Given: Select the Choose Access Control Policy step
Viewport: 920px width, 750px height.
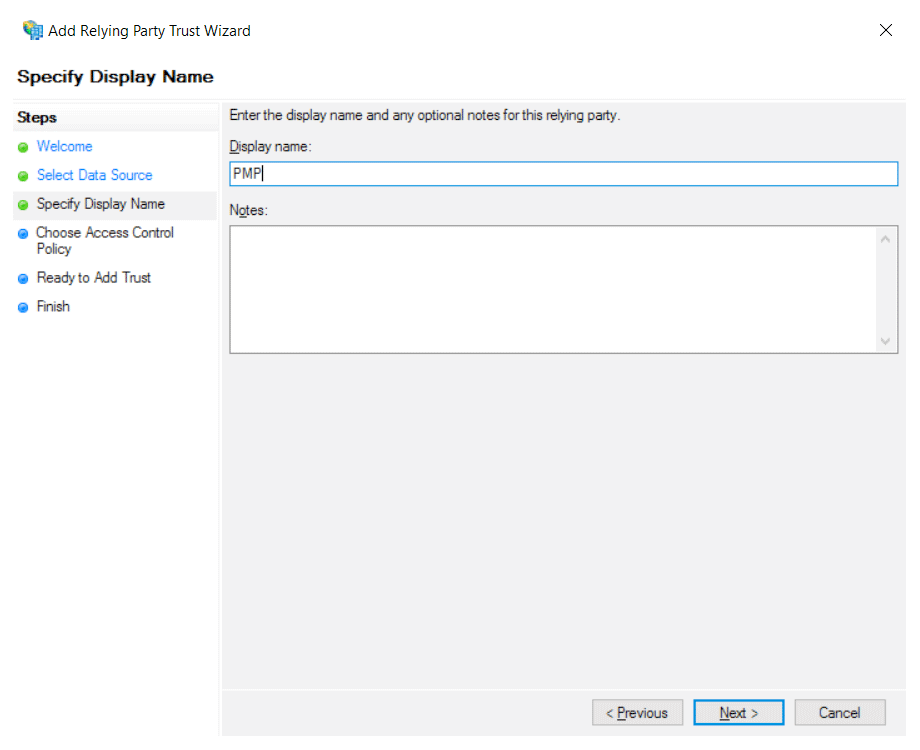Looking at the screenshot, I should pyautogui.click(x=104, y=240).
